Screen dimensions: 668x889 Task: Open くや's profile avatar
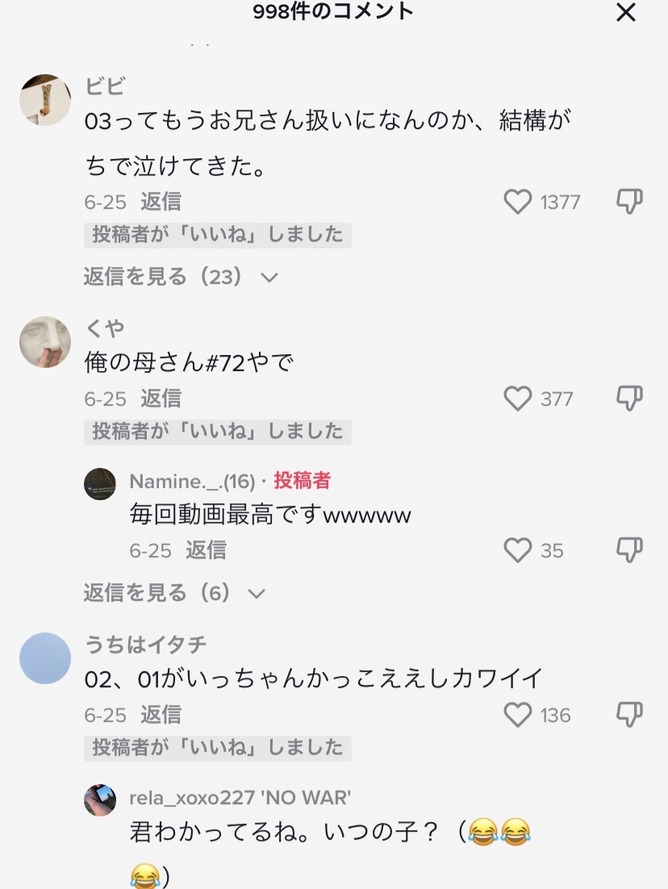pyautogui.click(x=45, y=342)
